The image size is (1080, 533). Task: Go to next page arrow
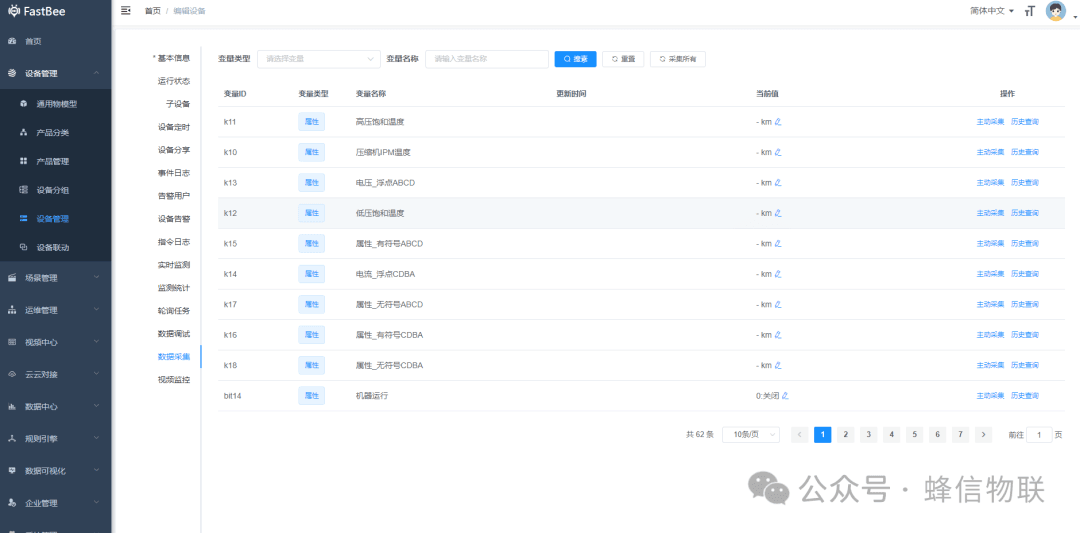(x=984, y=435)
